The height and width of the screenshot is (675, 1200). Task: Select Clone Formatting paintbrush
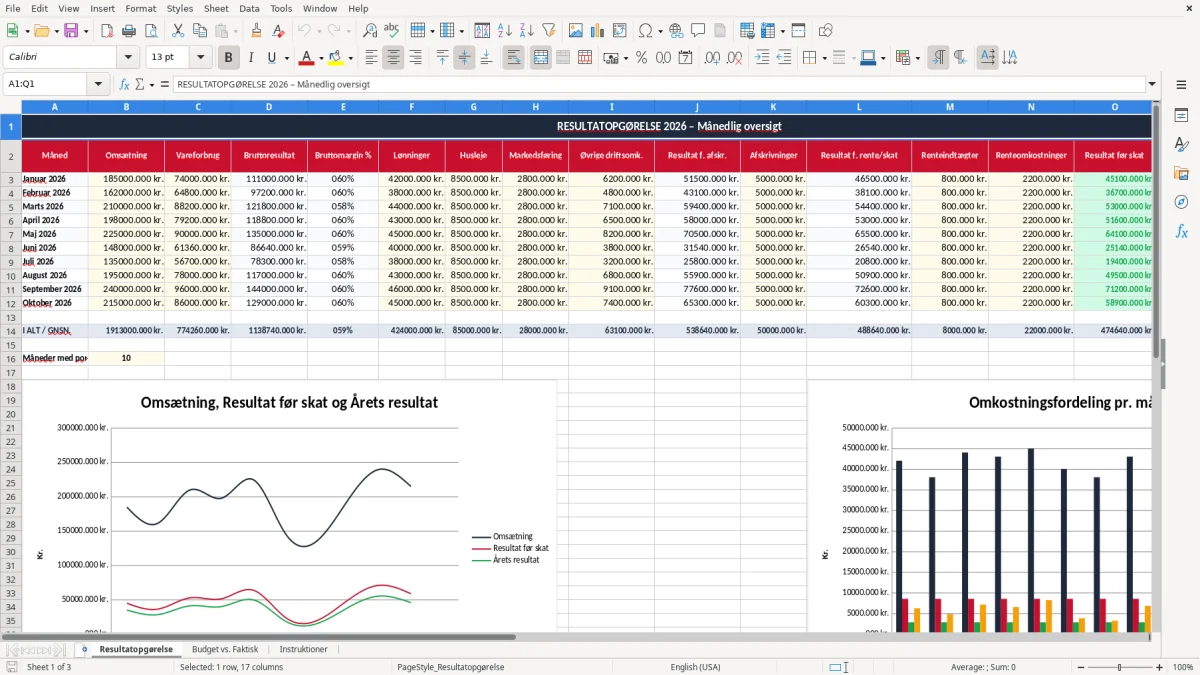(256, 31)
